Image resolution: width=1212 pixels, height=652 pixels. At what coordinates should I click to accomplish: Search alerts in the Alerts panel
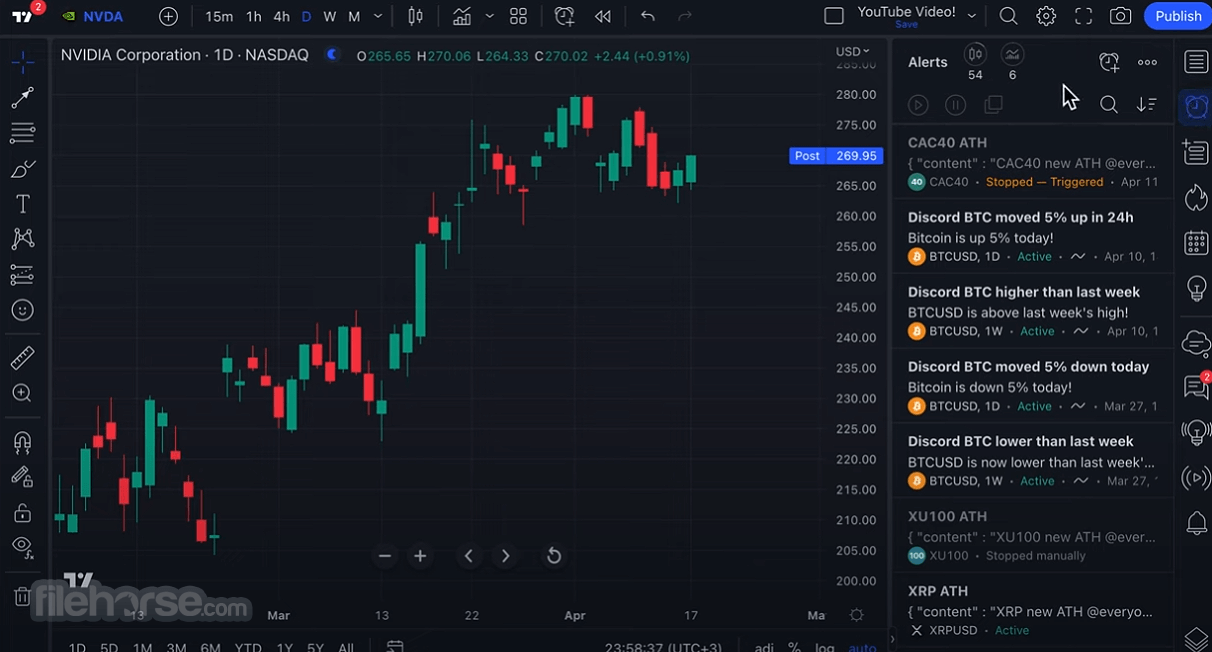1108,104
